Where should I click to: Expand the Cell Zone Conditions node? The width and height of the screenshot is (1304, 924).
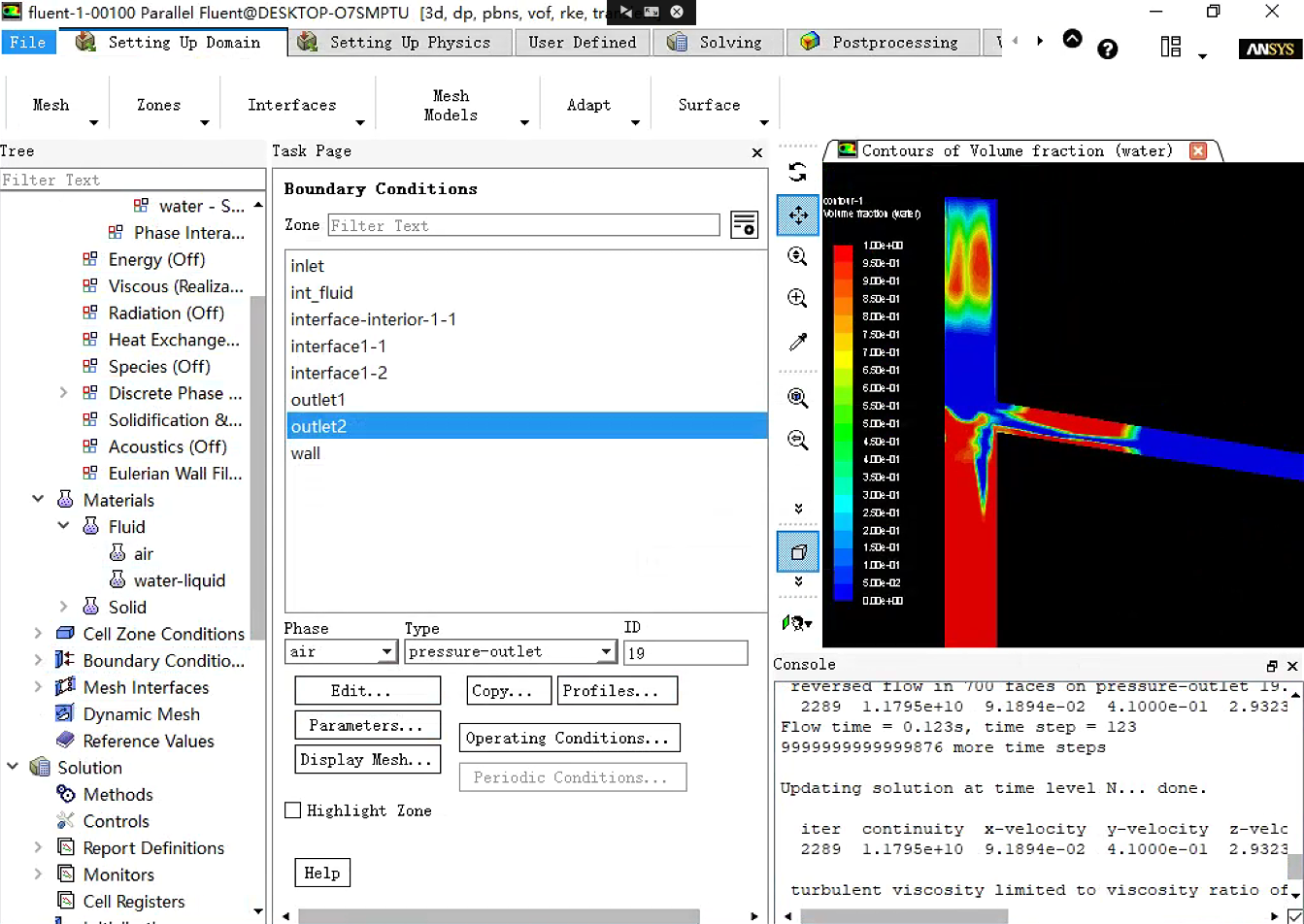(x=39, y=634)
